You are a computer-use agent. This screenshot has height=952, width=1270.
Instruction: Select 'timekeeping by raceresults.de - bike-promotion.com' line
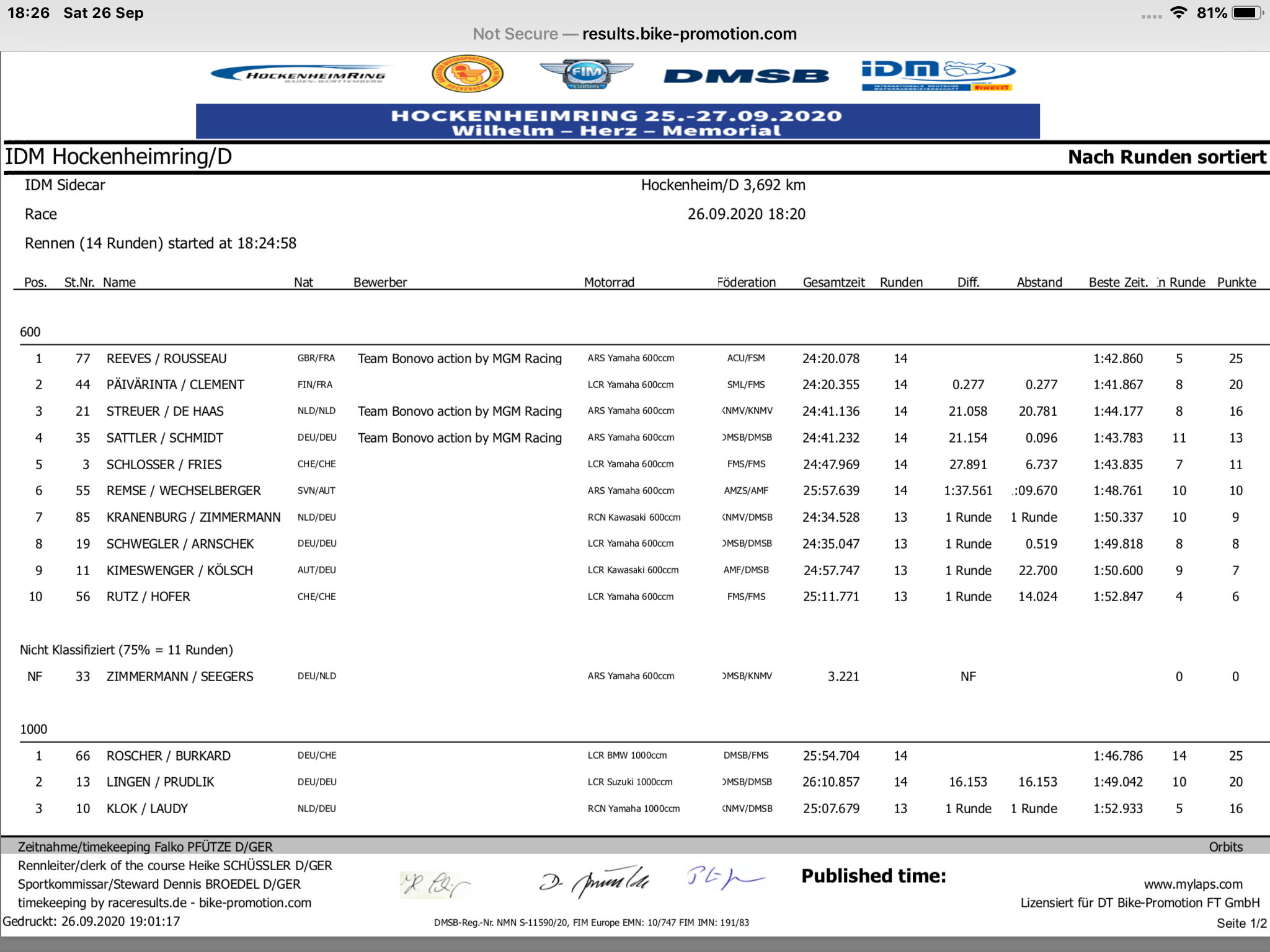point(164,902)
